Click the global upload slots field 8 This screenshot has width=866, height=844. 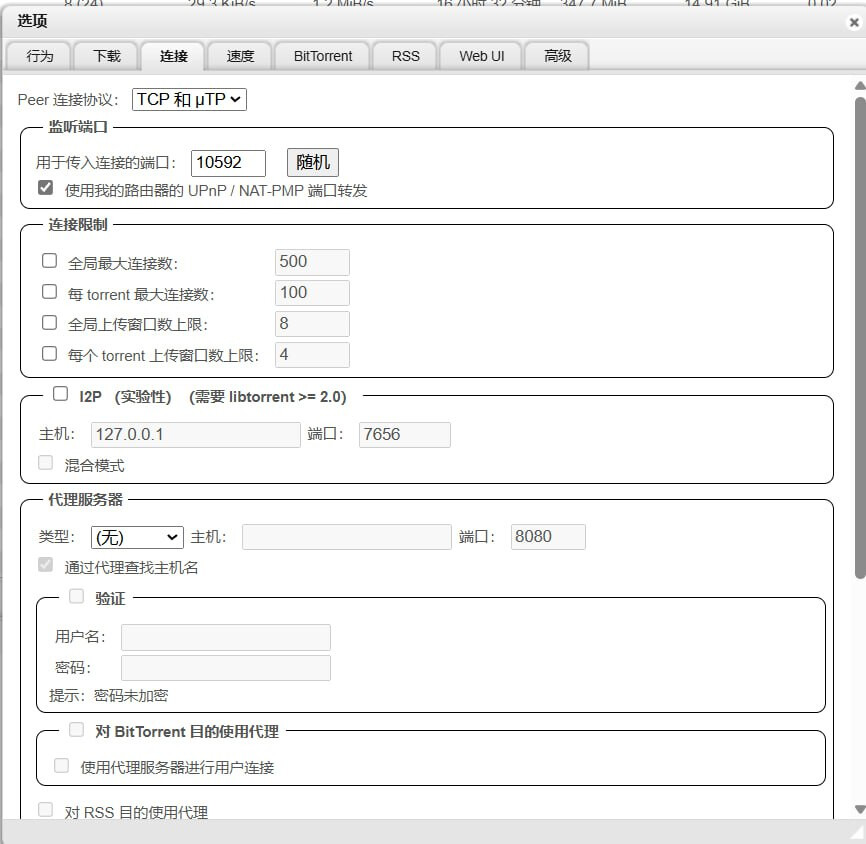point(312,324)
